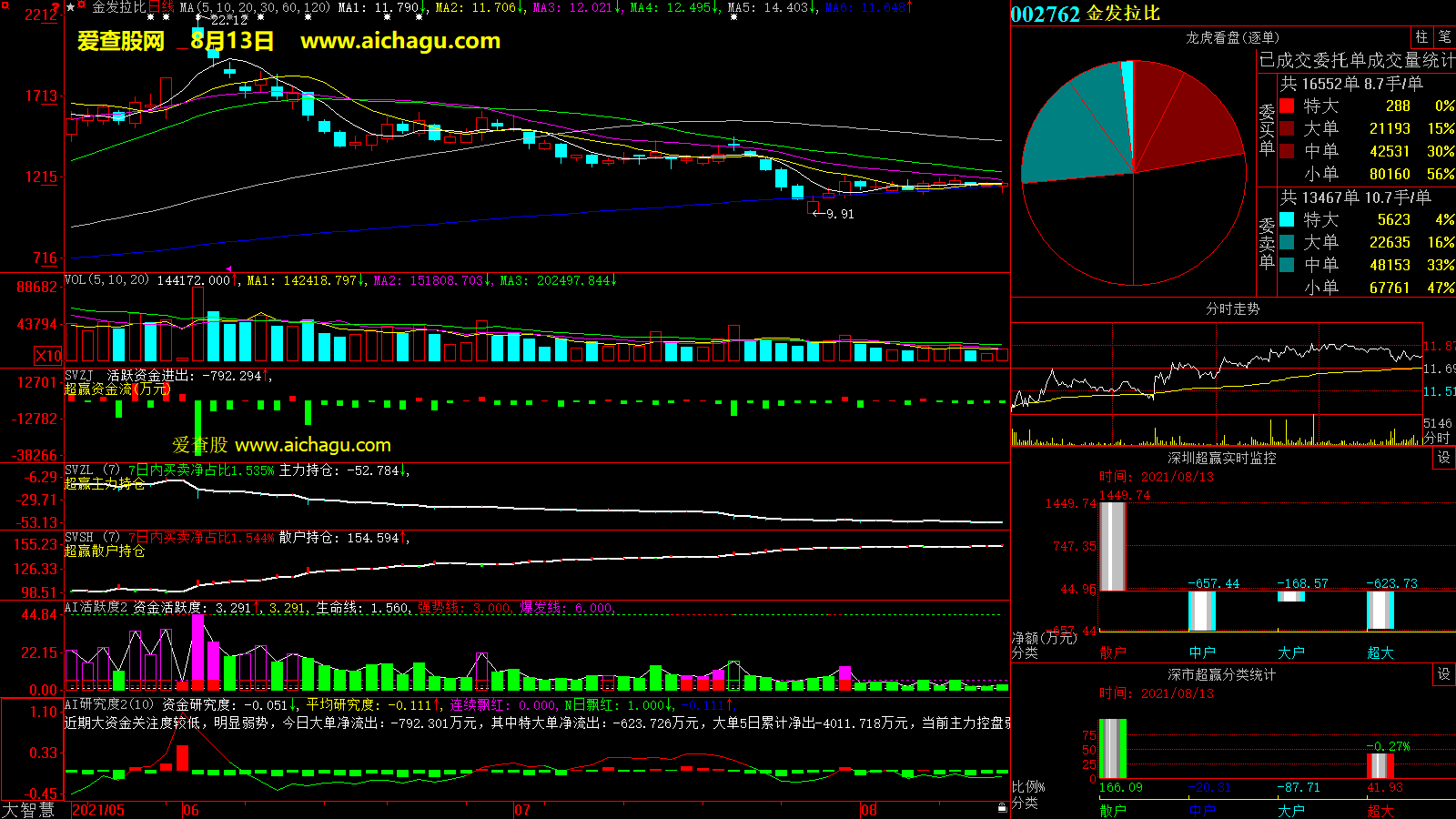This screenshot has height=819, width=1456.
Task: Select the 散户 bar in 深圳超赢实时监控
Action: coord(1112,546)
